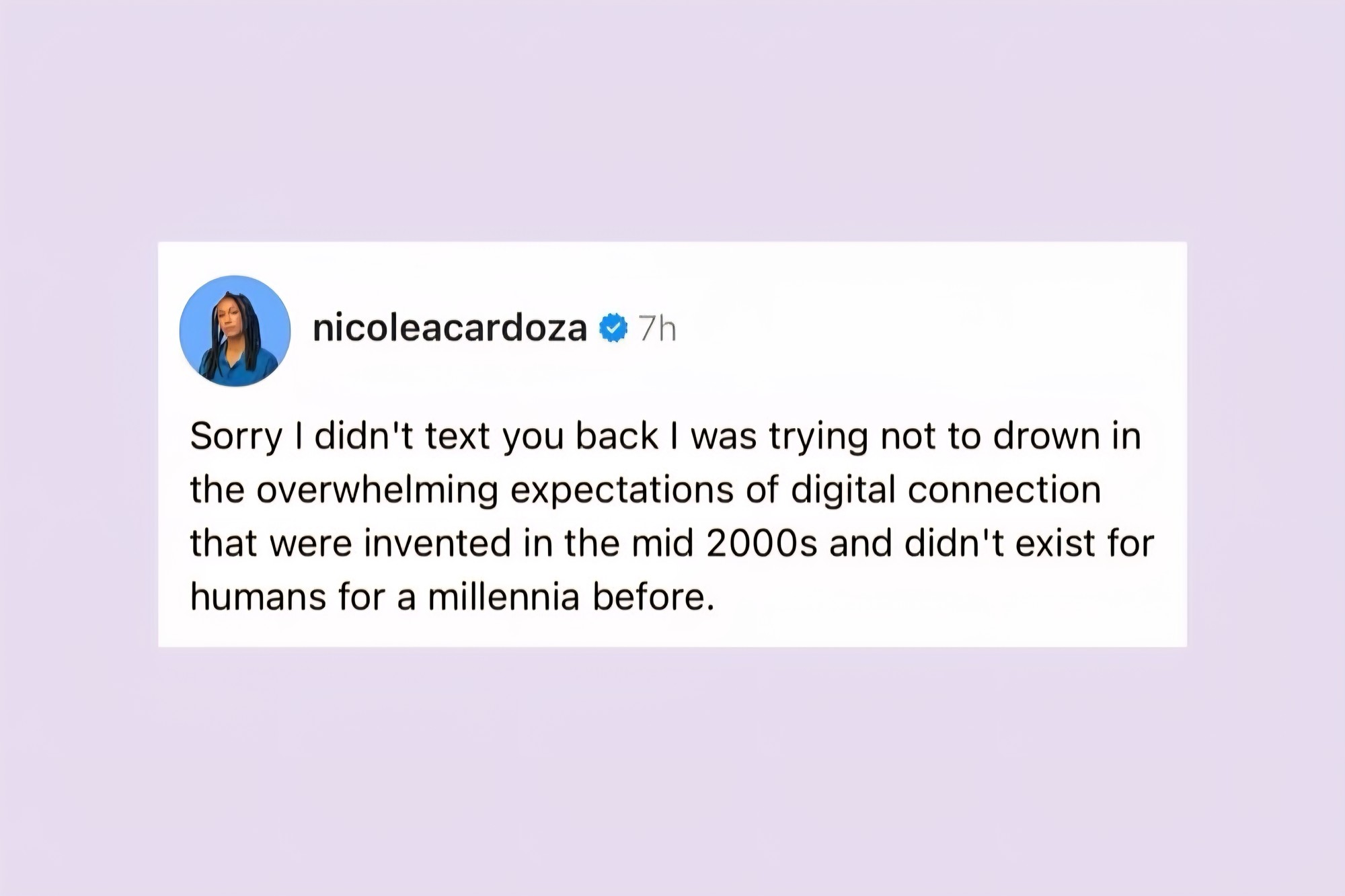Click the word "overwhelming" in the post
Viewport: 1345px width, 896px height.
click(377, 490)
